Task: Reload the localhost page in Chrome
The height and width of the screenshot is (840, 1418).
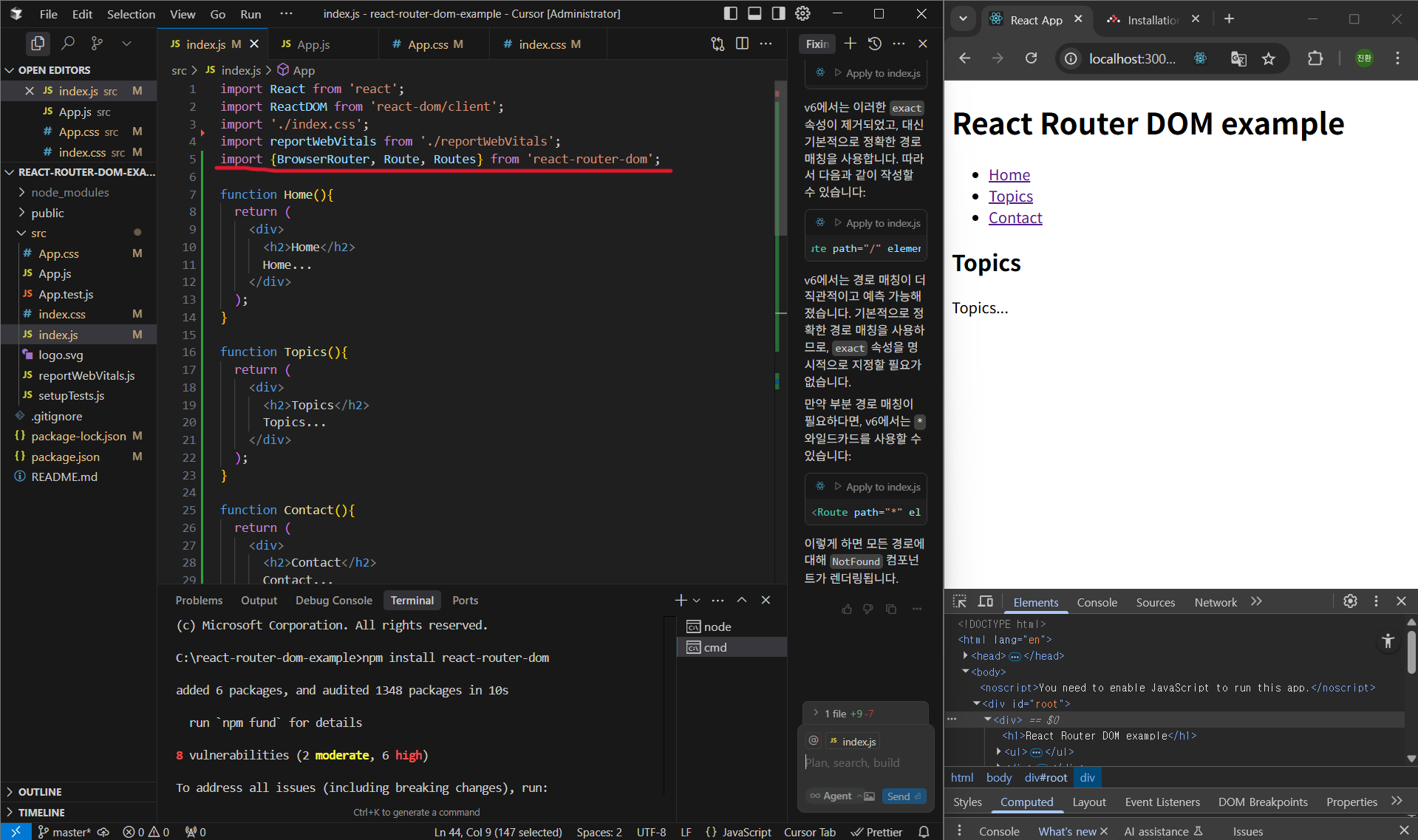Action: [1032, 58]
